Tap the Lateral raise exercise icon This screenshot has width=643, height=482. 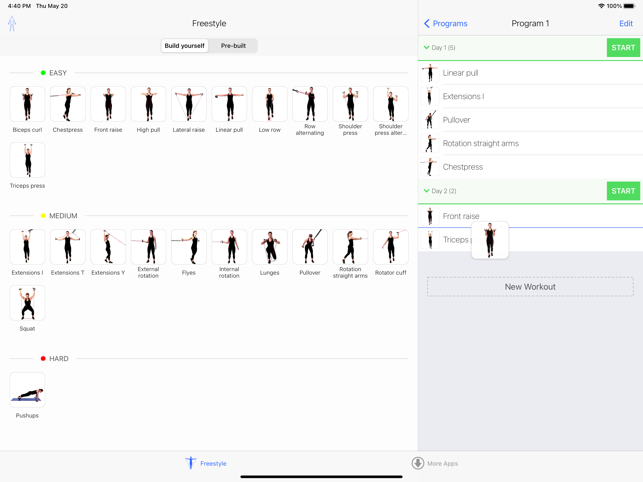188,105
